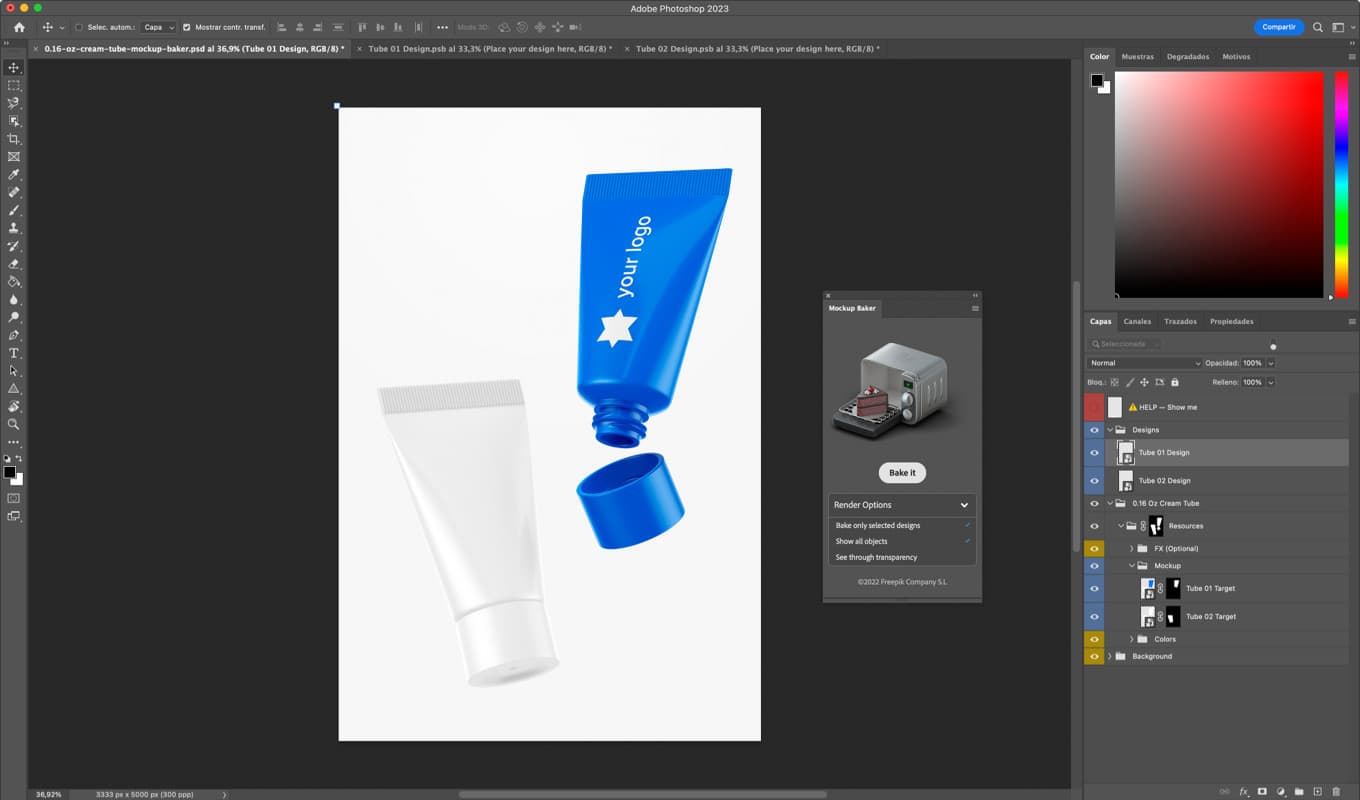Screen dimensions: 1360x800
Task: Select the Crop tool
Action: click(14, 139)
